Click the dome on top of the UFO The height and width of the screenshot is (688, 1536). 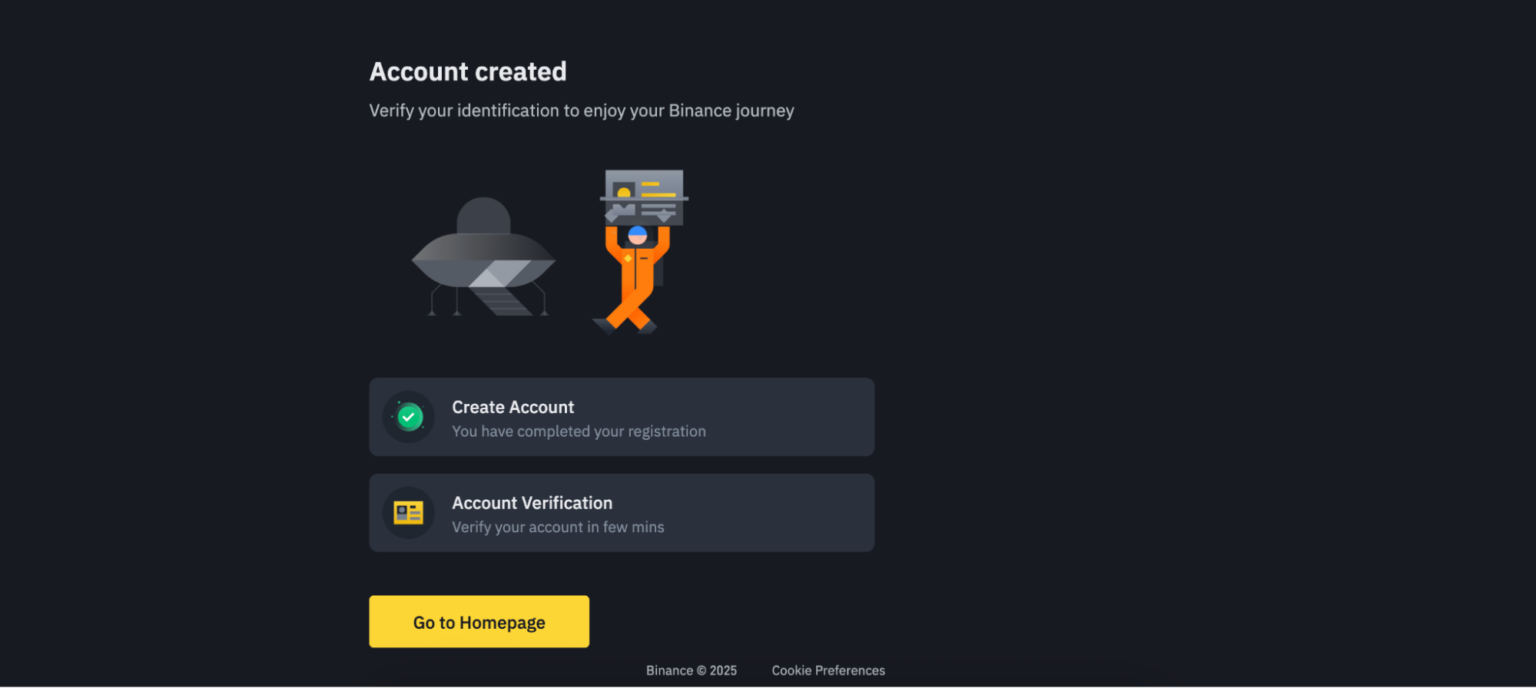click(x=483, y=216)
